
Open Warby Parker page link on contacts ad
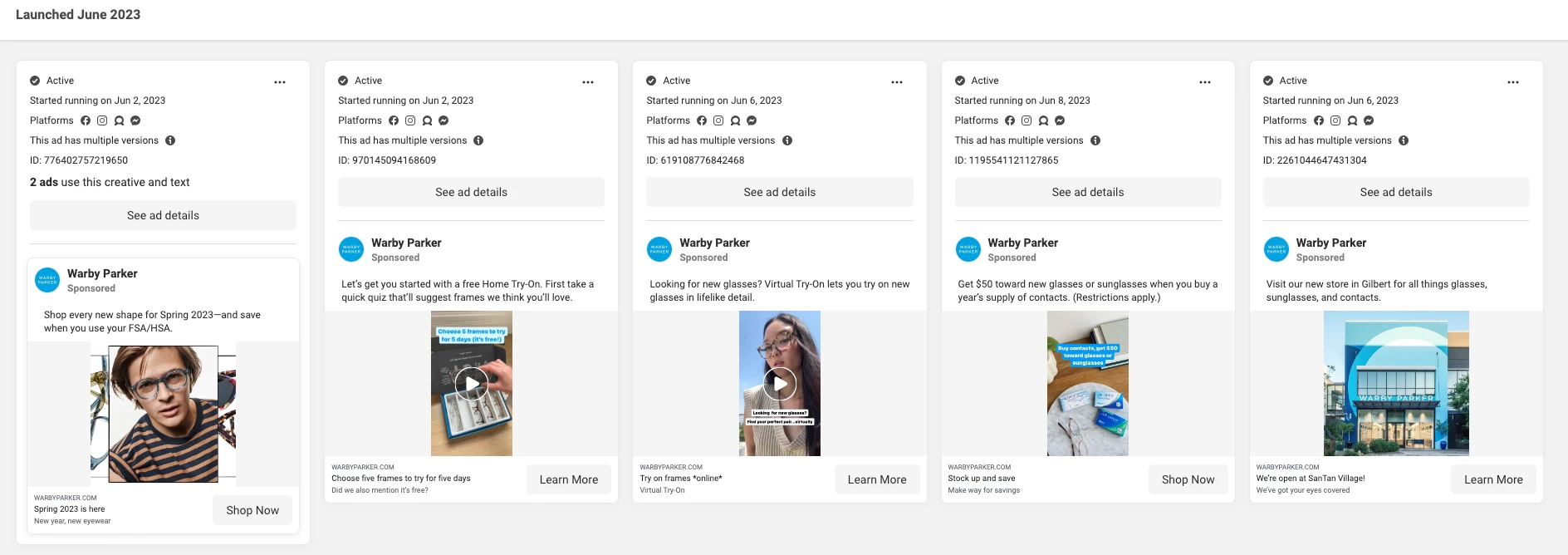1022,243
